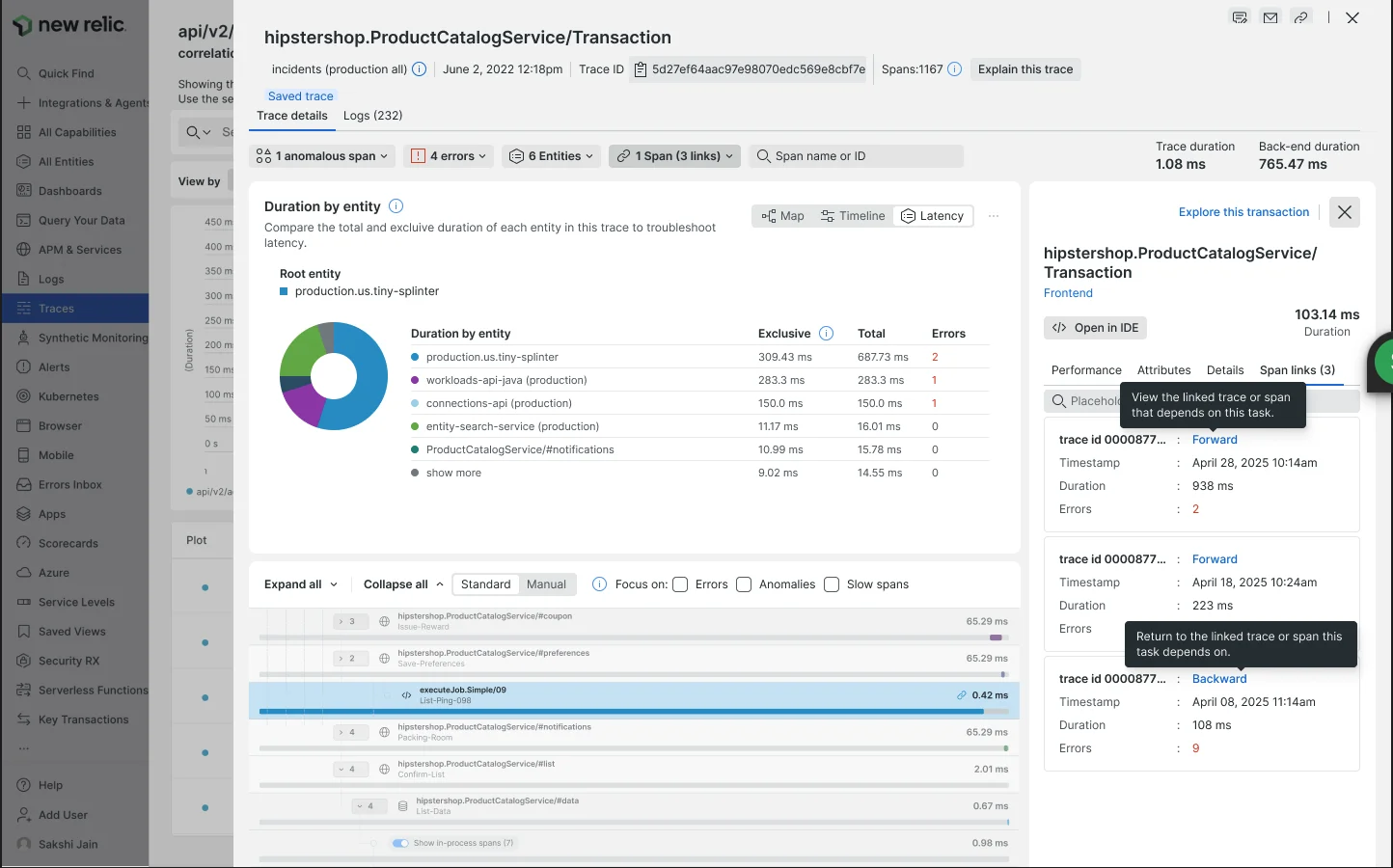Switch to the Logs (232) tab
This screenshot has height=868, width=1393.
tap(372, 116)
